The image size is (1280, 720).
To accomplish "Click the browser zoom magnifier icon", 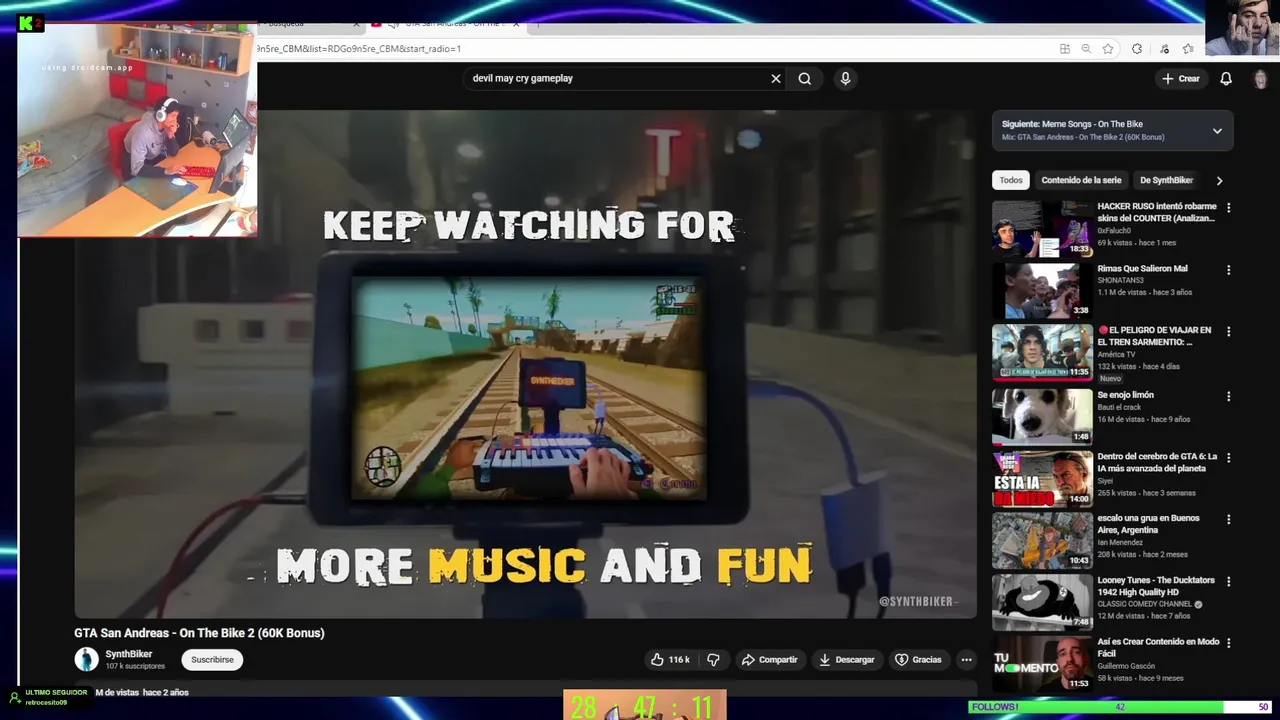I will click(1086, 48).
